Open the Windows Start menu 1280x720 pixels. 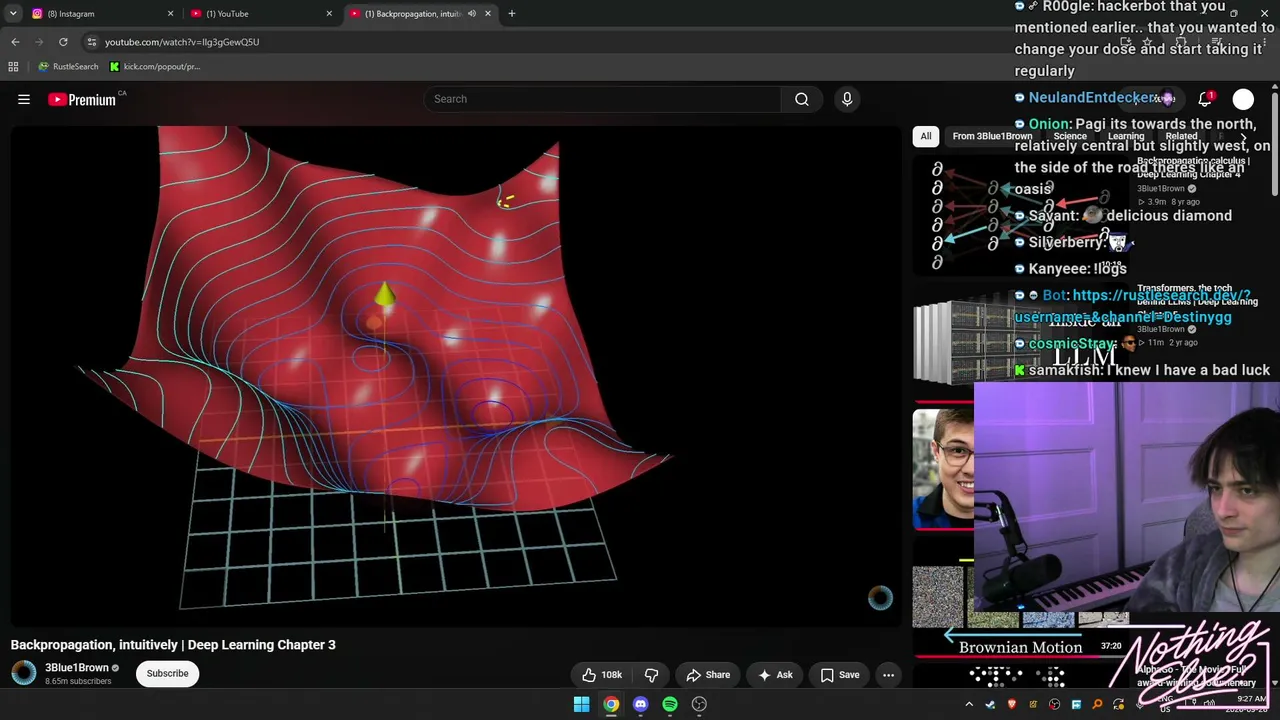581,704
